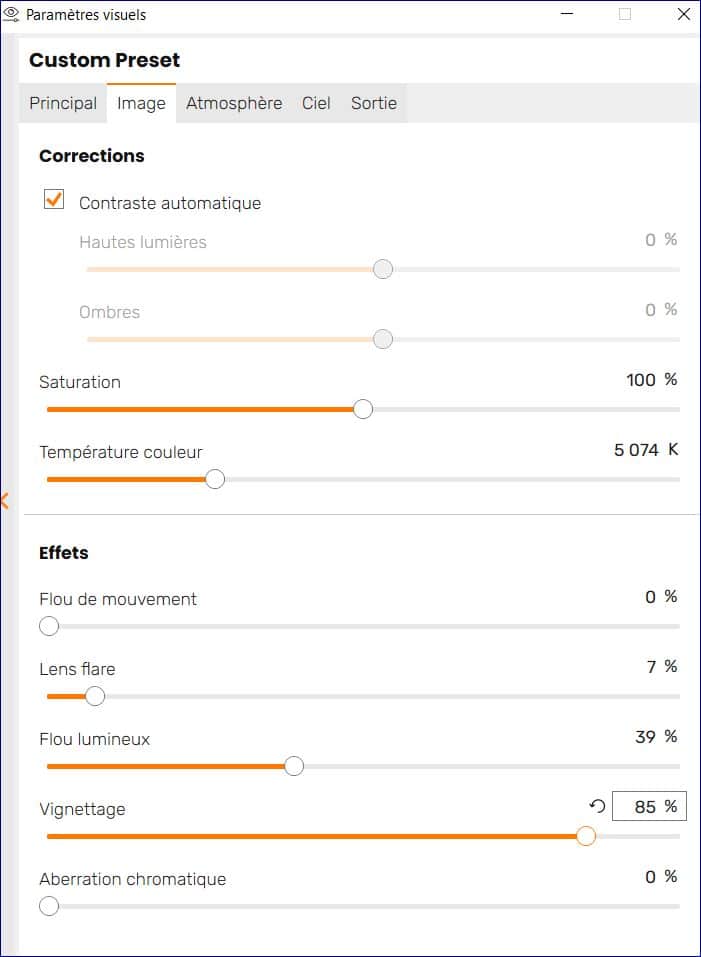Go to the Sortie tab
701x957 pixels.
(x=373, y=103)
